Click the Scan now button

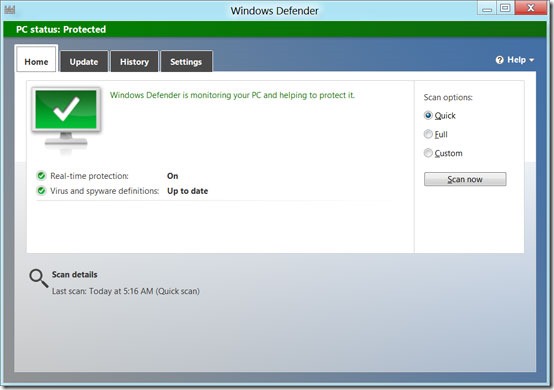pos(465,179)
